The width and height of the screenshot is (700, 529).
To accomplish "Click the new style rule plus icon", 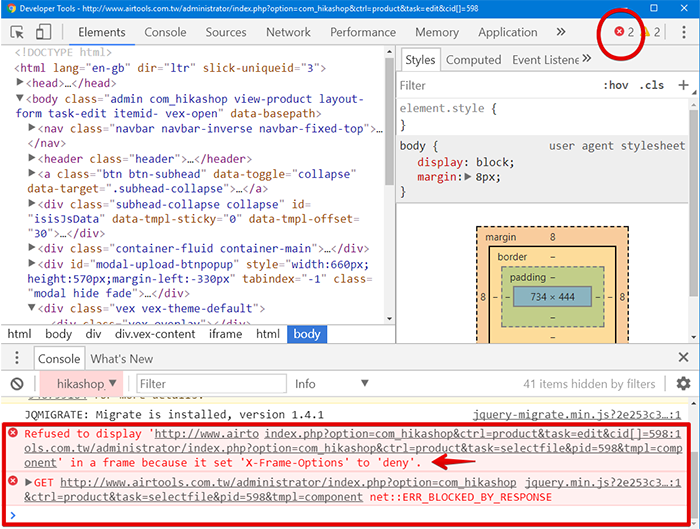I will (x=684, y=86).
